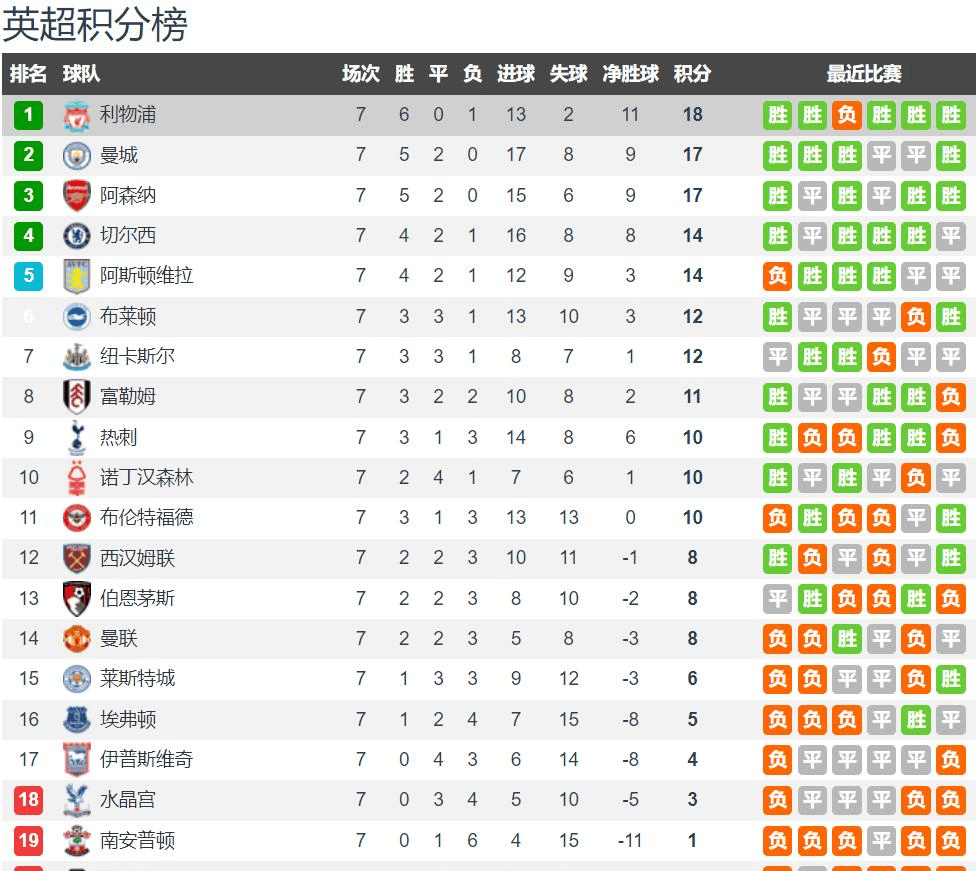Click the Aston Villa badge icon
This screenshot has height=871, width=976.
point(77,276)
